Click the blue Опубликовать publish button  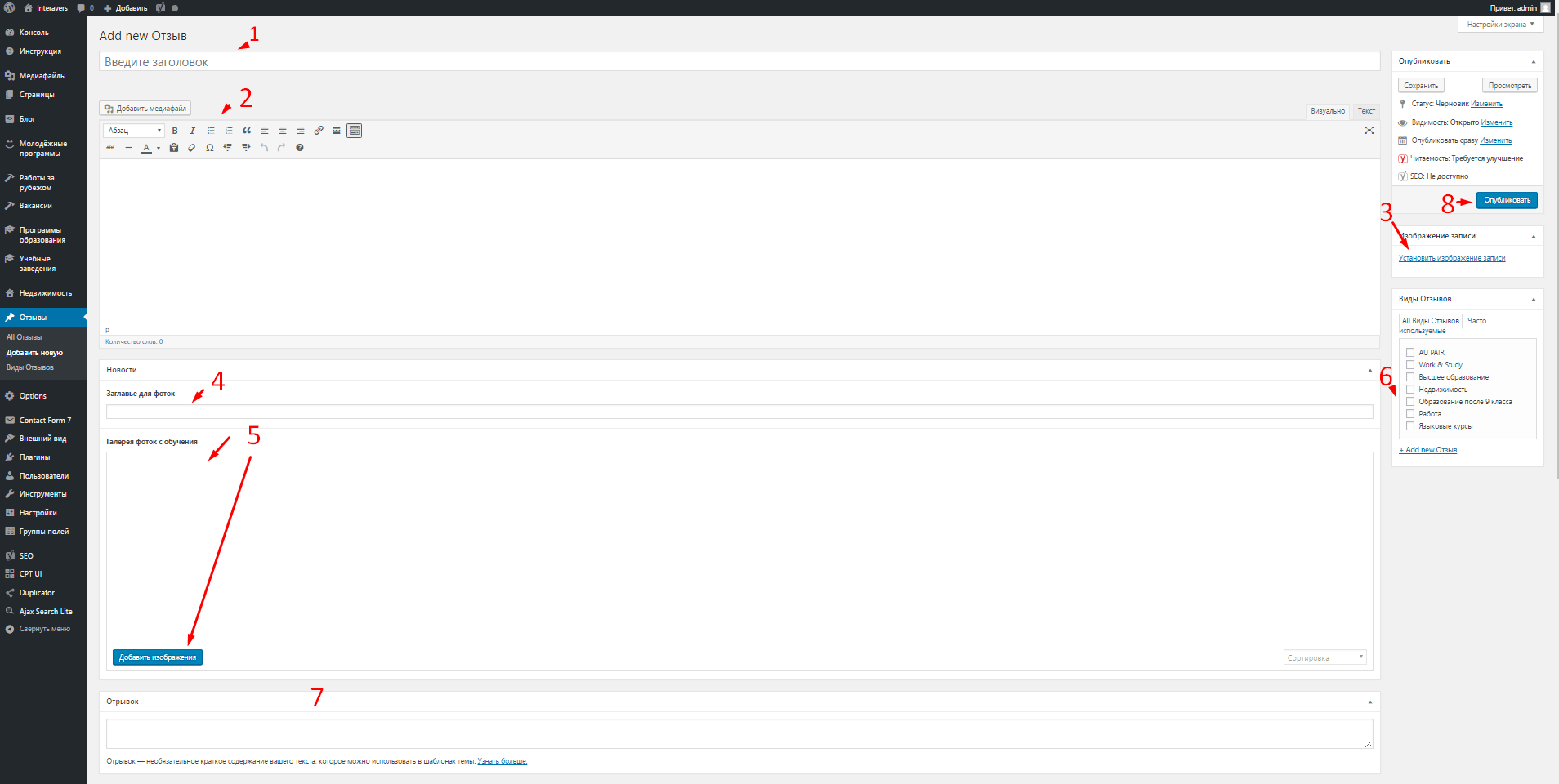[x=1507, y=200]
